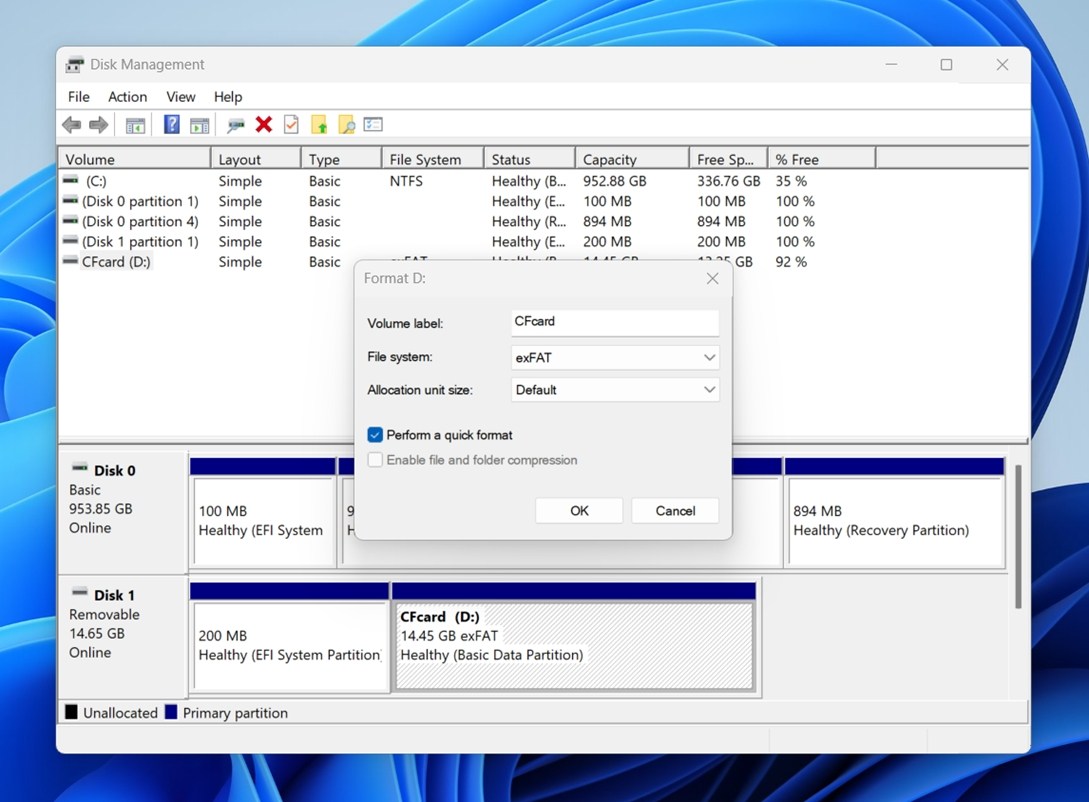Click the Back arrow toolbar icon
This screenshot has width=1089, height=802.
pyautogui.click(x=72, y=125)
